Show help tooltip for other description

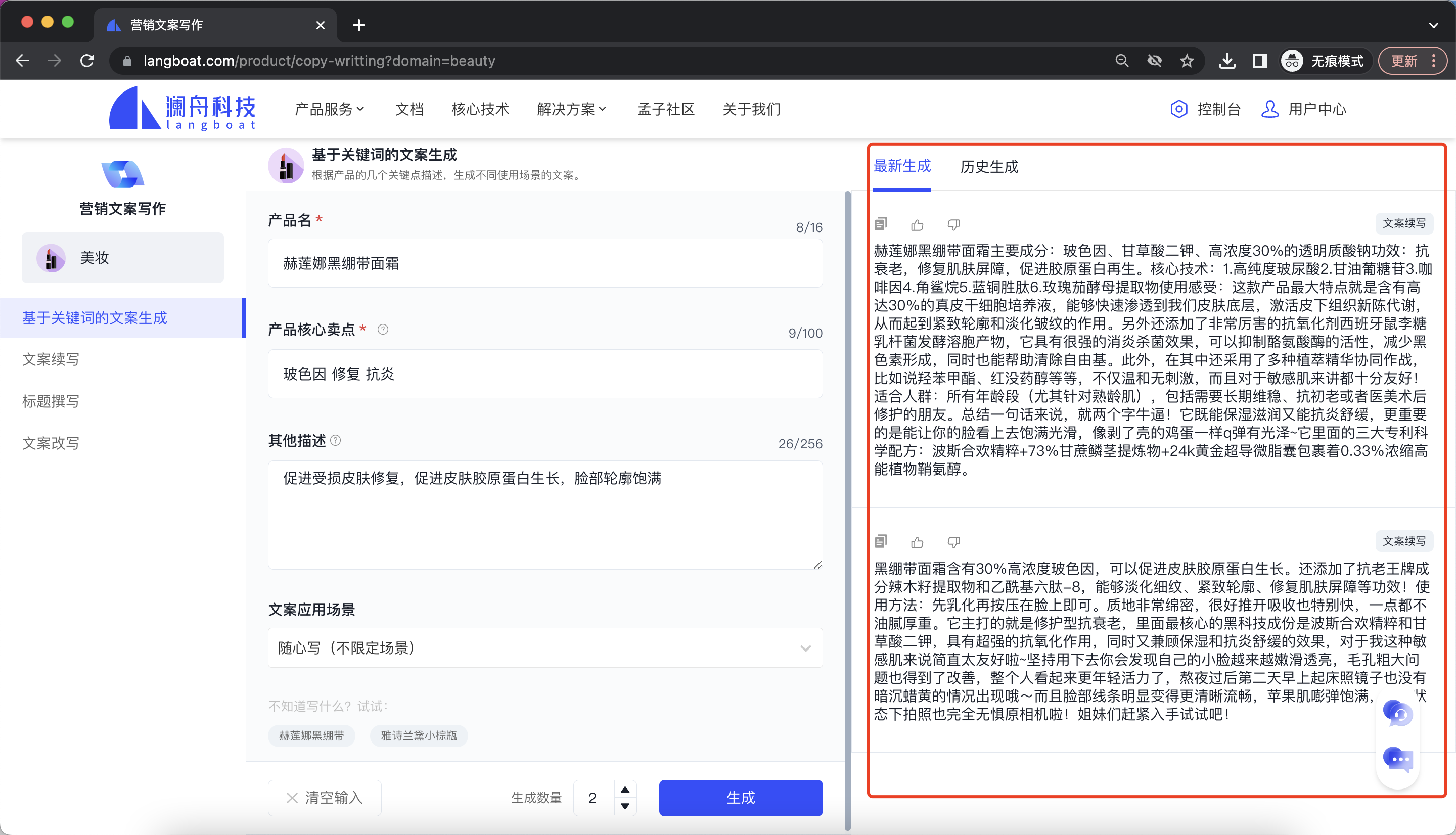[336, 440]
